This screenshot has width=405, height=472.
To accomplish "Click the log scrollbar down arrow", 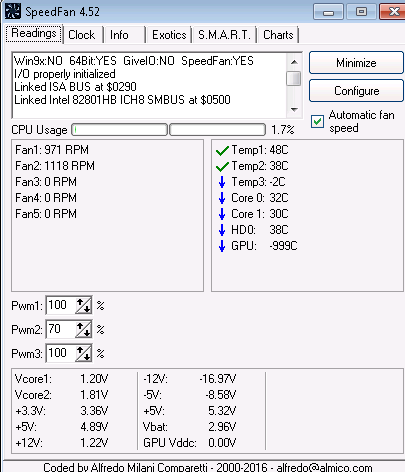I will click(x=294, y=109).
